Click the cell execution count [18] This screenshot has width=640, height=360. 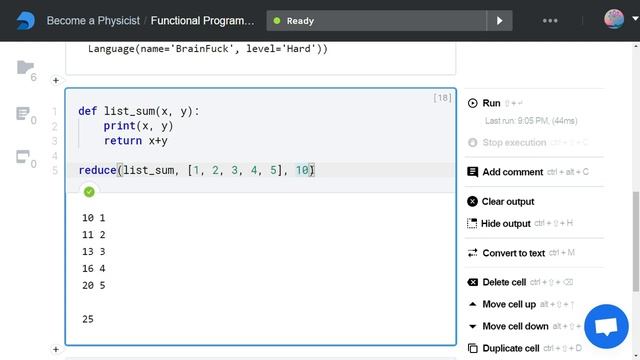click(x=442, y=98)
